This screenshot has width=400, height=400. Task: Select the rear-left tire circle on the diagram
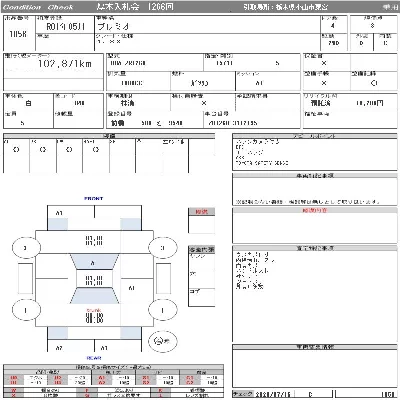26,310
